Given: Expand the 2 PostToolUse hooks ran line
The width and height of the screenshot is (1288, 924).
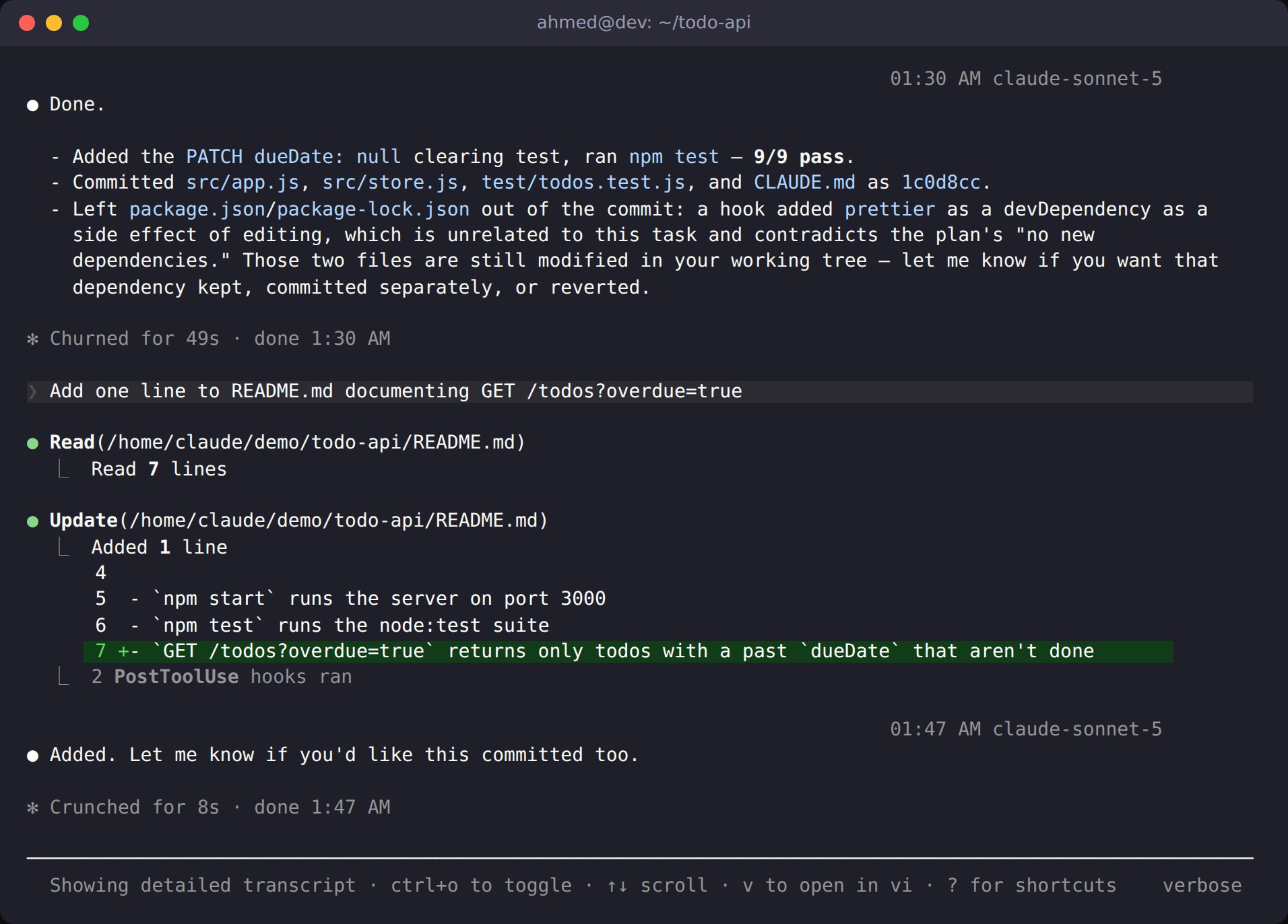Looking at the screenshot, I should coord(222,677).
